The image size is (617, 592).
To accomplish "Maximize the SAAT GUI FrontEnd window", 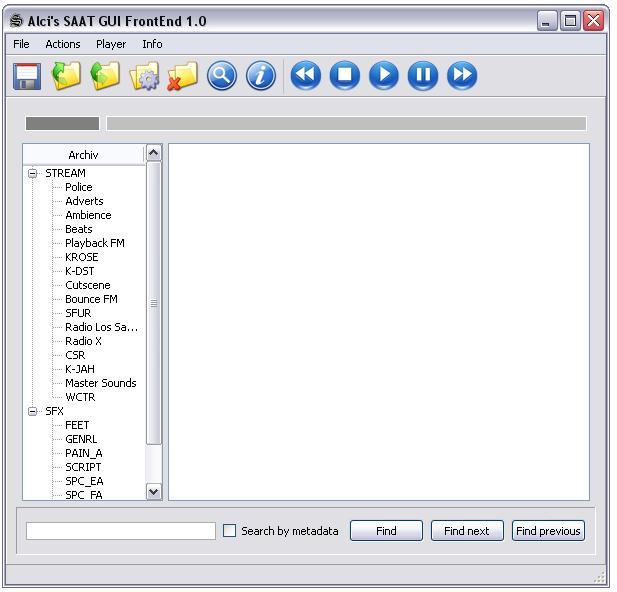I will point(570,20).
